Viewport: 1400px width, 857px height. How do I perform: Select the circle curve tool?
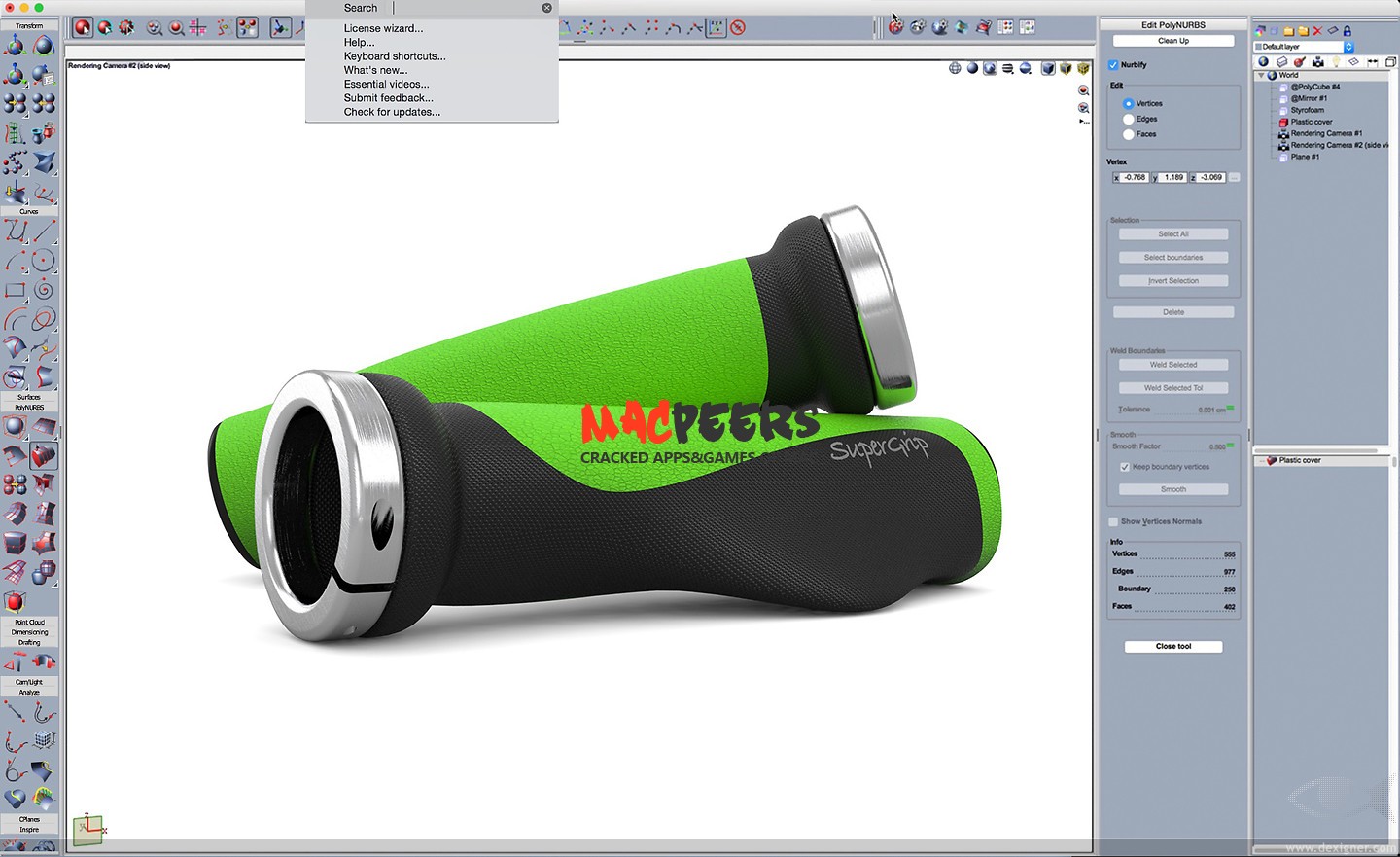point(43,261)
